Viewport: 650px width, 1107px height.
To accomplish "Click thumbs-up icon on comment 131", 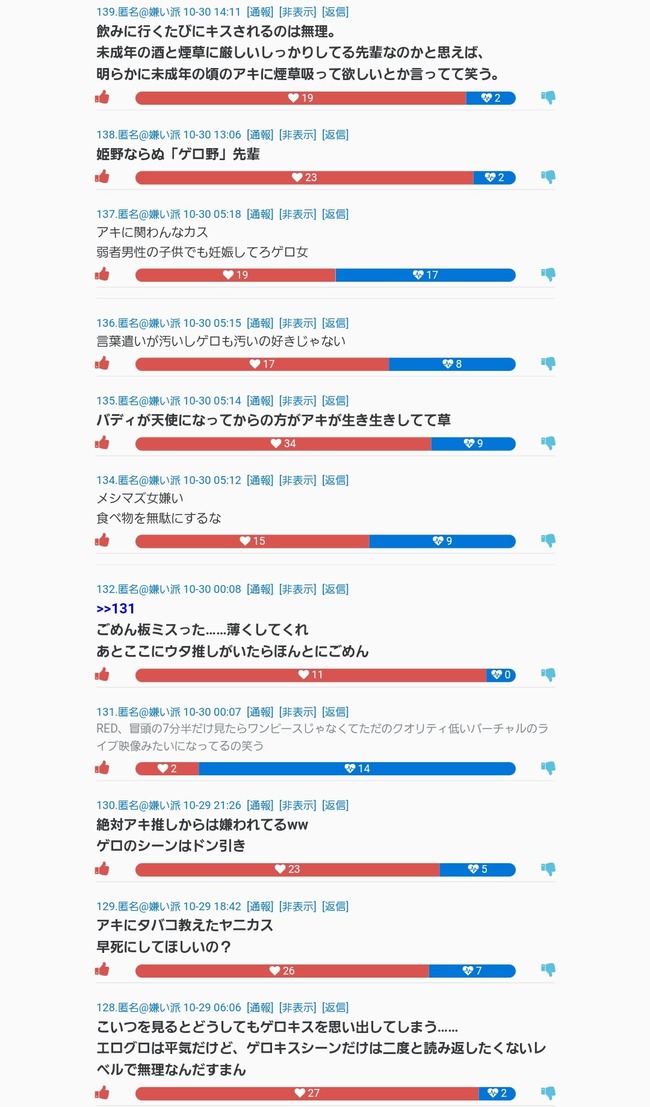I will click(102, 769).
